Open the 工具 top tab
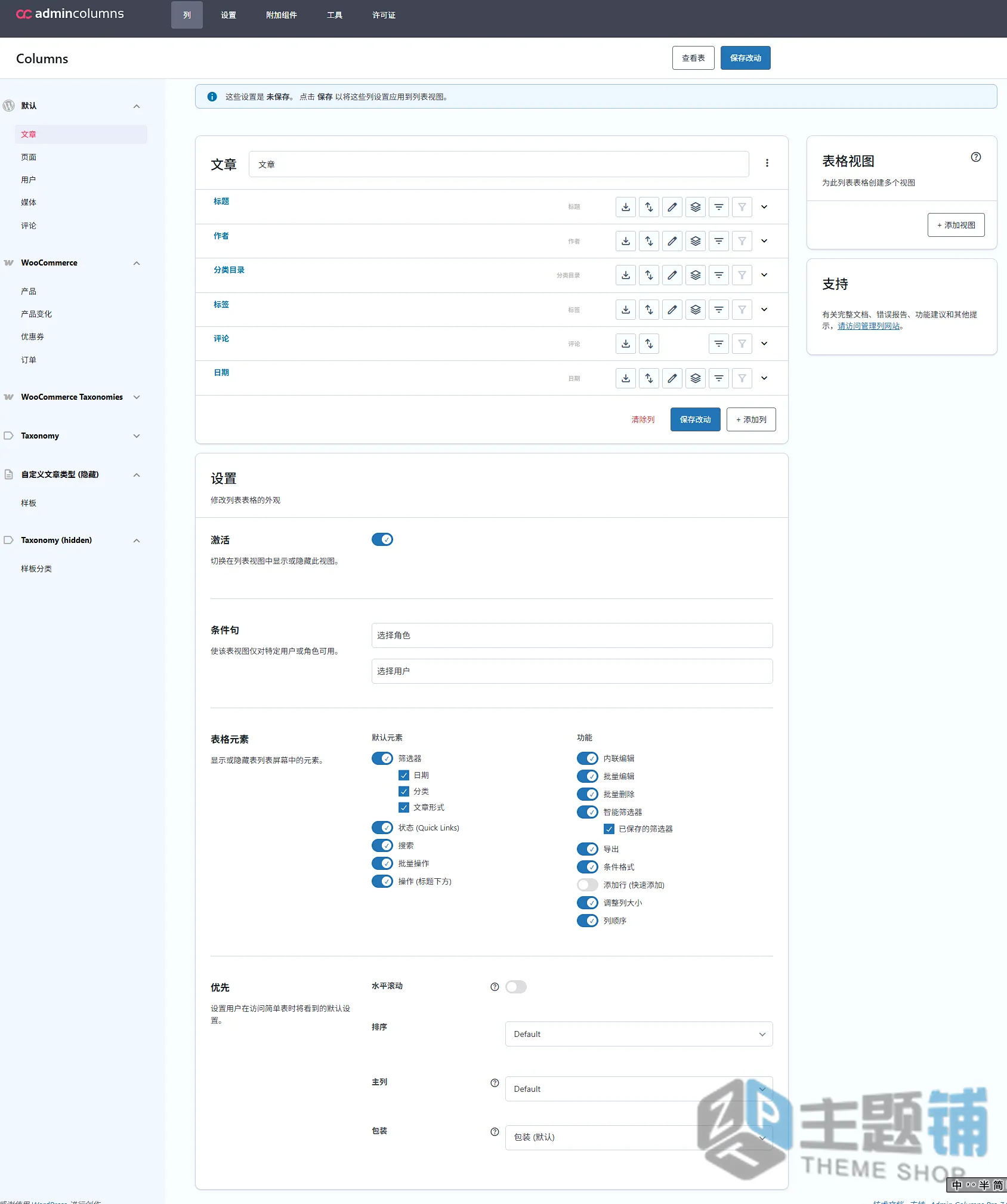The width and height of the screenshot is (1007, 1204). click(x=335, y=15)
